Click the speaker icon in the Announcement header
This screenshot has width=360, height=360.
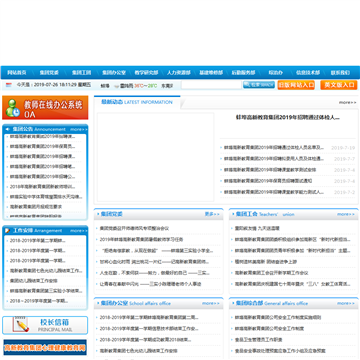pyautogui.click(x=8, y=129)
